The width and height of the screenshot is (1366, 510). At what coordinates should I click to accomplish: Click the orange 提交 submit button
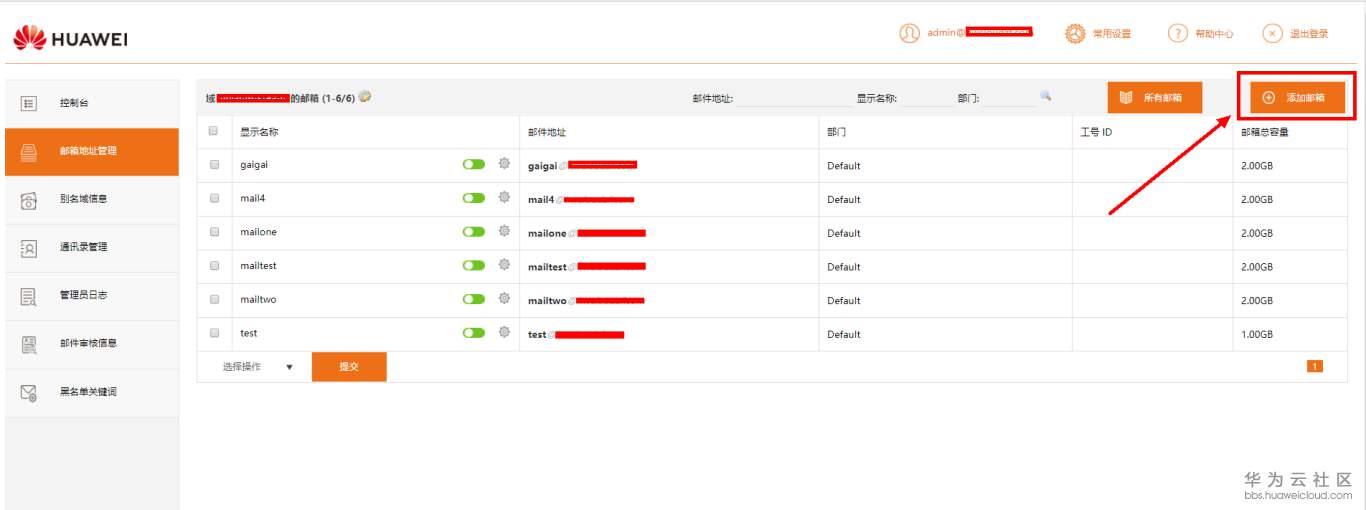[349, 367]
